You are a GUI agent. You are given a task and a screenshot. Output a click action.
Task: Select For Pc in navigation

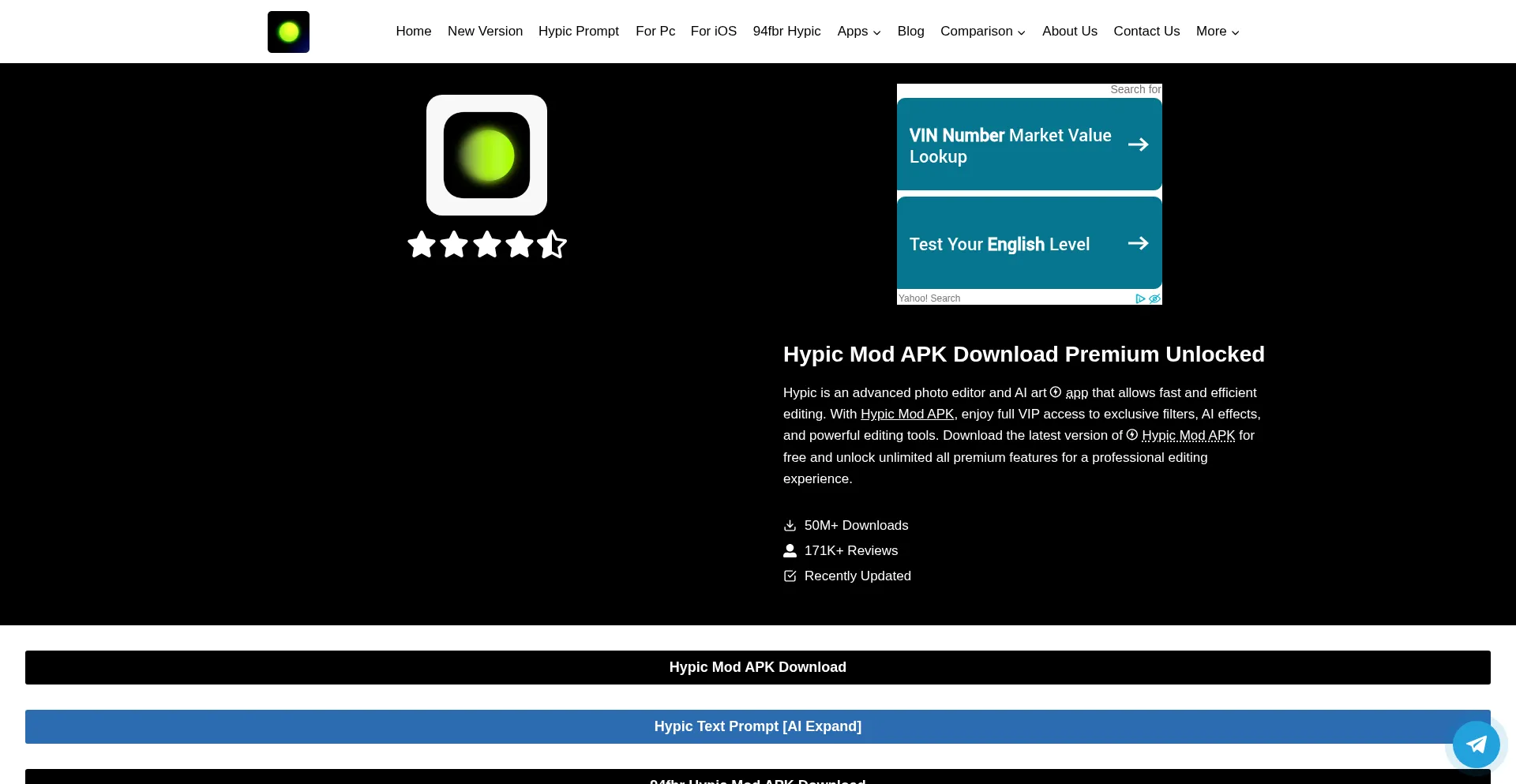(655, 32)
